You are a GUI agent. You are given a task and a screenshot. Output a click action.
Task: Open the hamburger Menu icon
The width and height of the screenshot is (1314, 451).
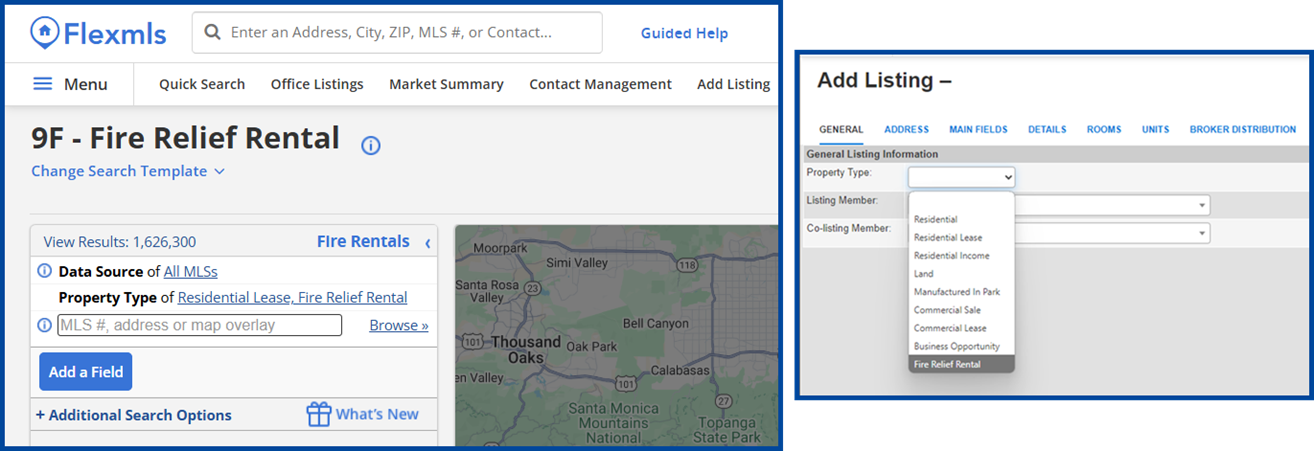42,84
